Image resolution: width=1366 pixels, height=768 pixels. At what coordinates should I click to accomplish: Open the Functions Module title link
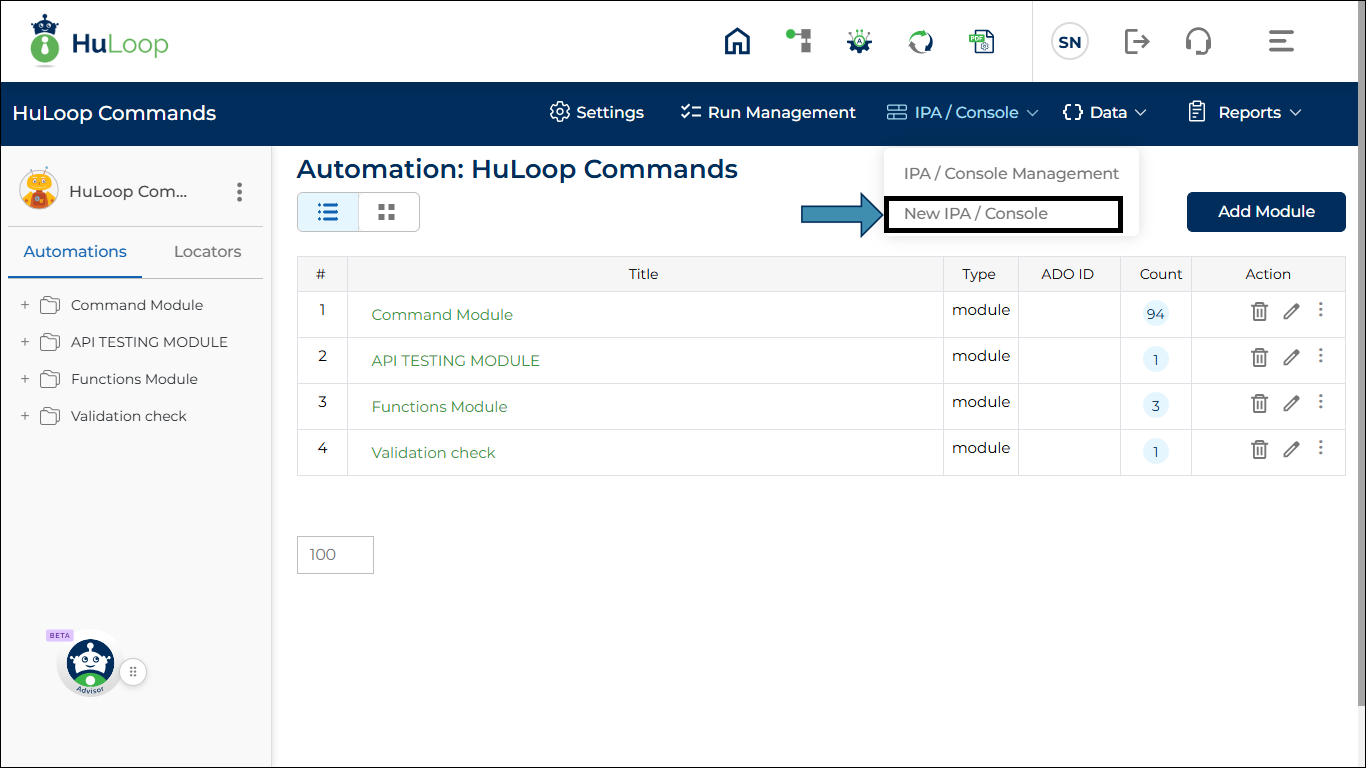[x=439, y=407]
